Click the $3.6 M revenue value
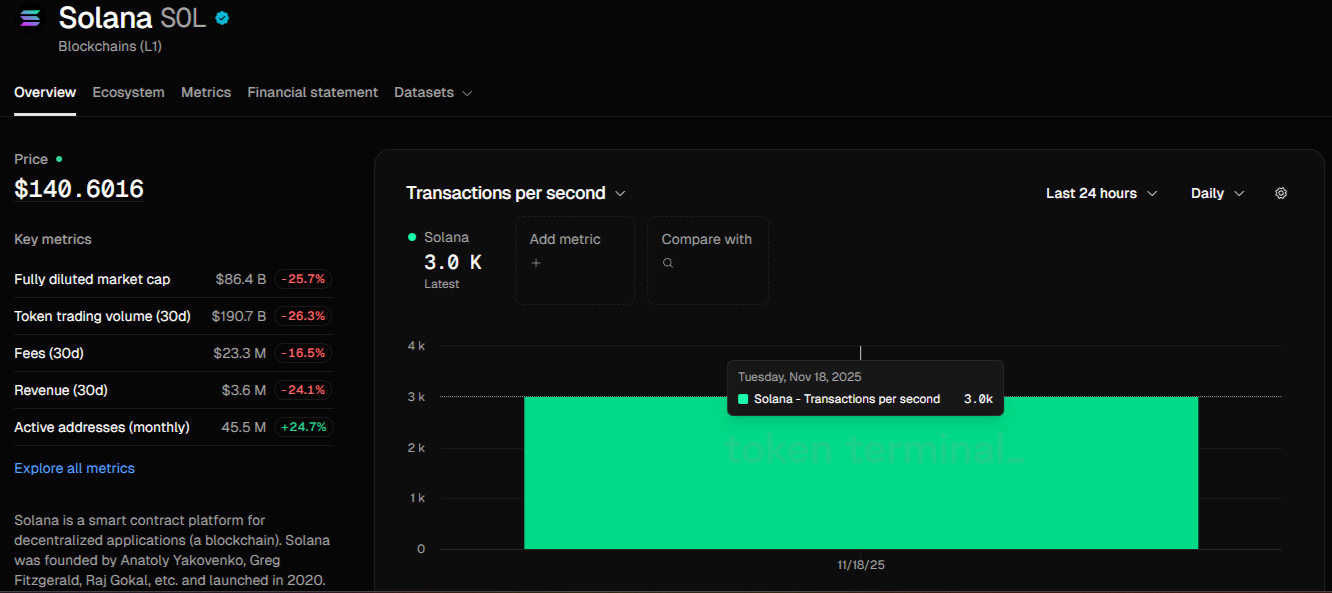1332x593 pixels. click(244, 390)
